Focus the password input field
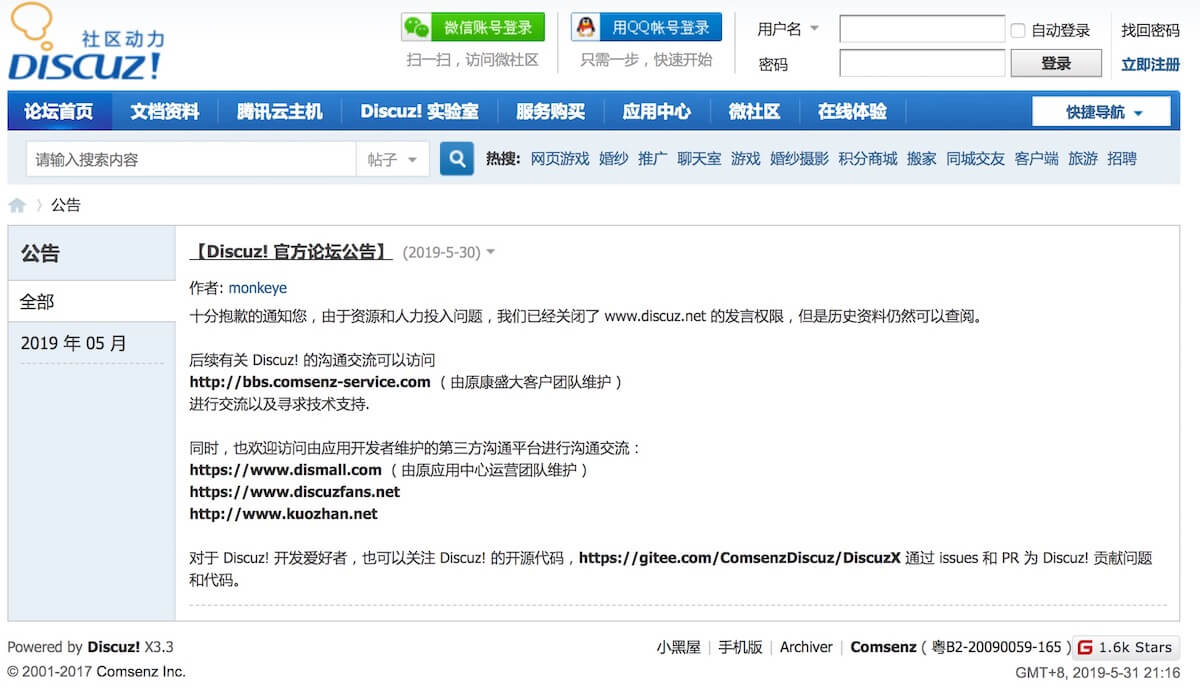This screenshot has width=1200, height=695. pyautogui.click(x=922, y=63)
